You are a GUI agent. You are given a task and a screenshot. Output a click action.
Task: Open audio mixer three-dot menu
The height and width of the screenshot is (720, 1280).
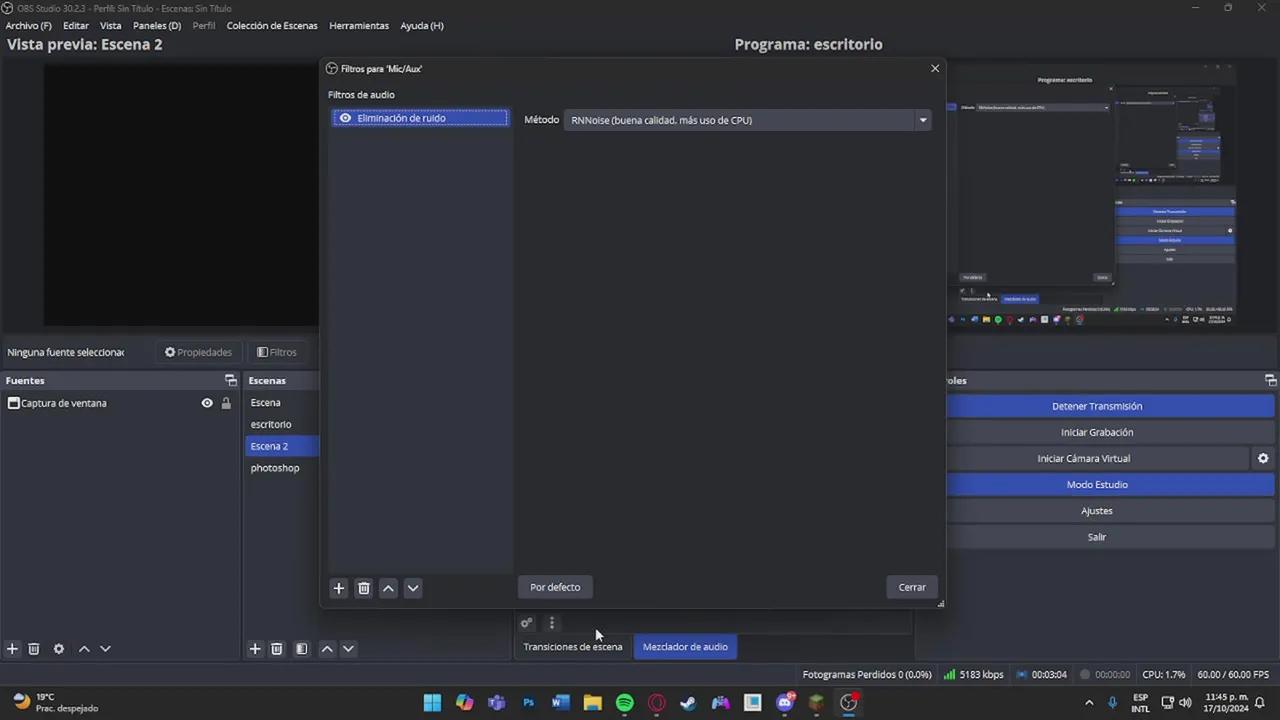click(x=551, y=623)
